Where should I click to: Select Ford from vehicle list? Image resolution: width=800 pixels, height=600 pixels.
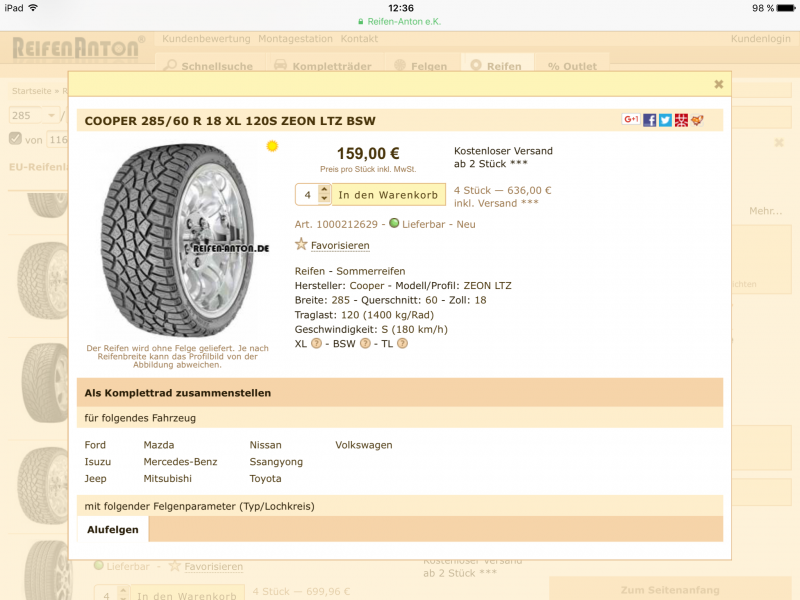(95, 445)
